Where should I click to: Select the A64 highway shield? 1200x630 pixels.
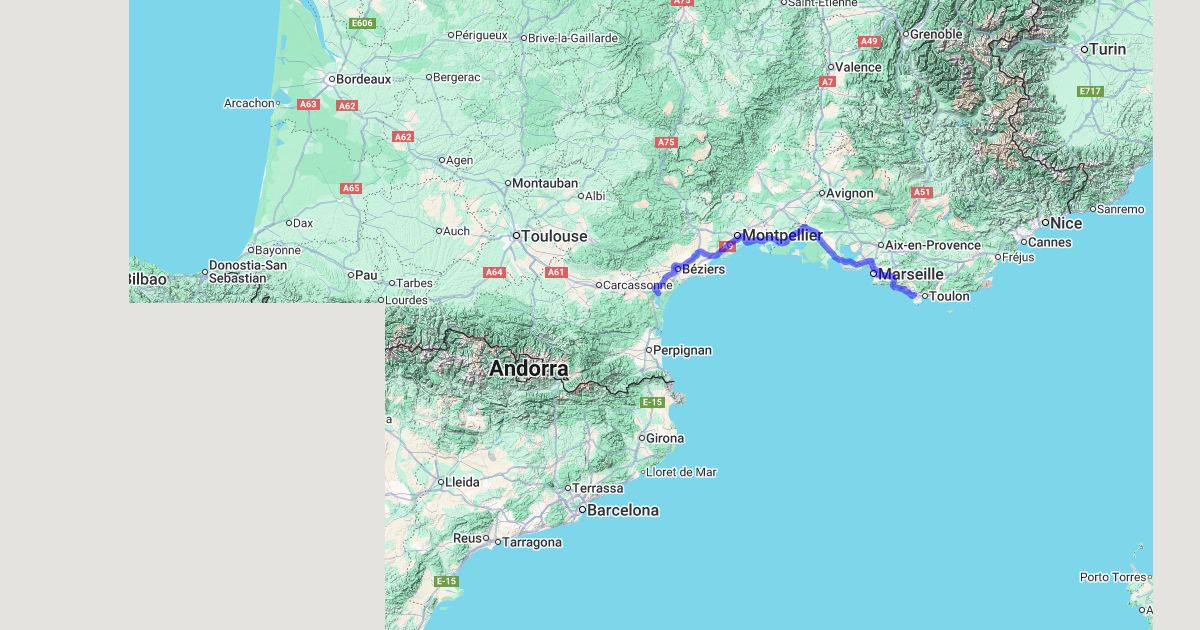coord(494,272)
